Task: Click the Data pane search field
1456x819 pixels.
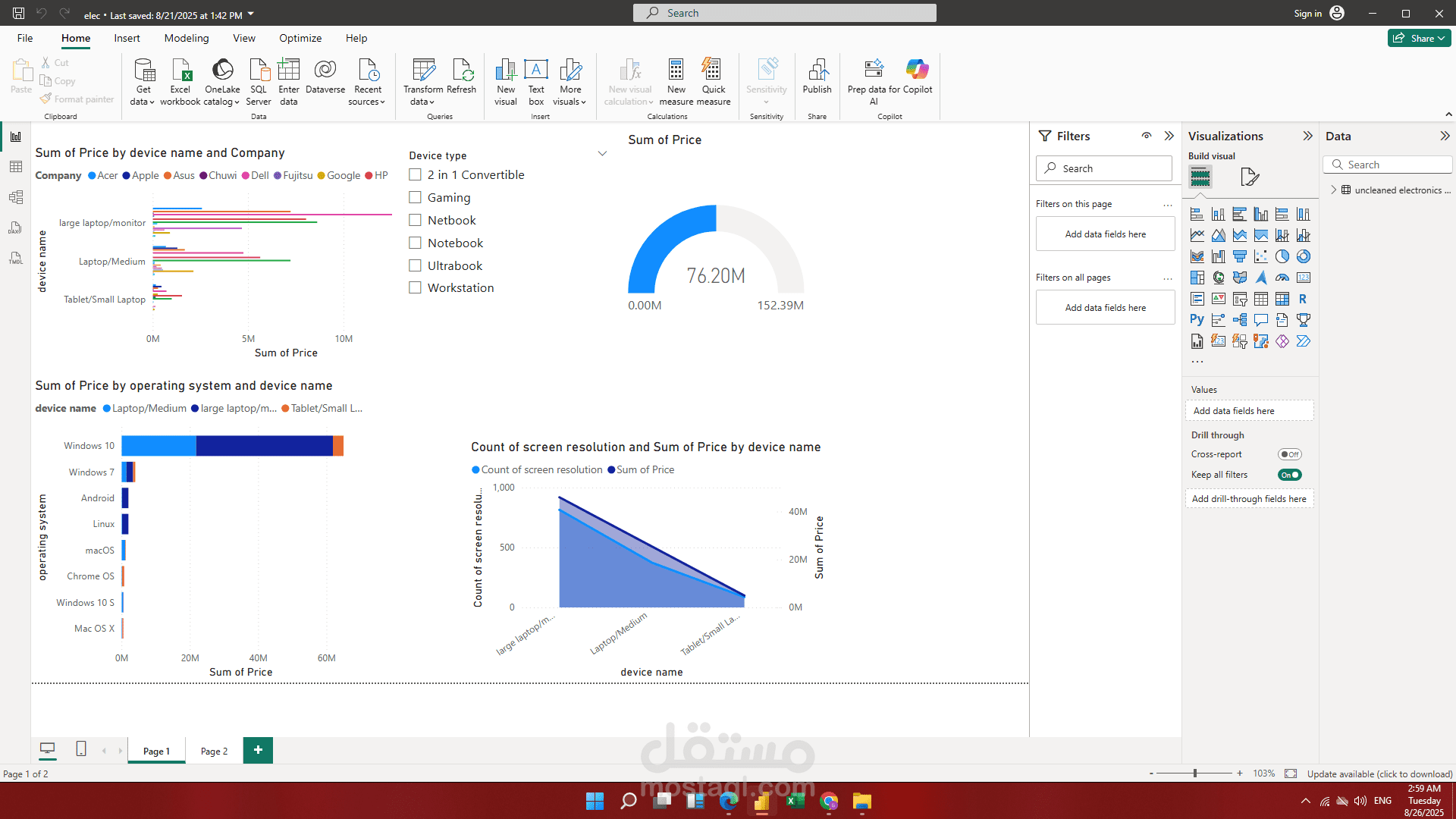Action: (x=1387, y=165)
